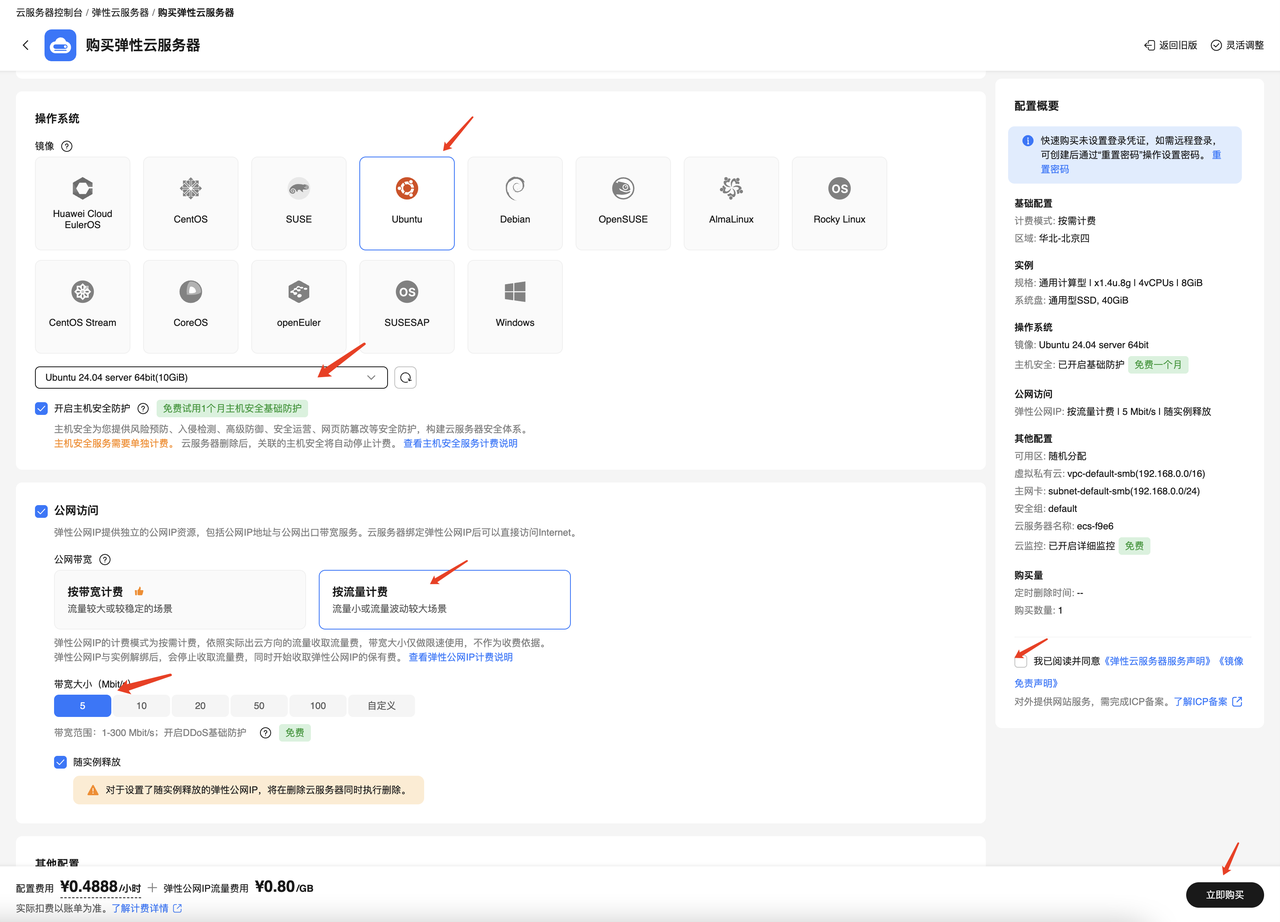The width and height of the screenshot is (1280, 922).
Task: Pick the openEuler image card
Action: [299, 307]
